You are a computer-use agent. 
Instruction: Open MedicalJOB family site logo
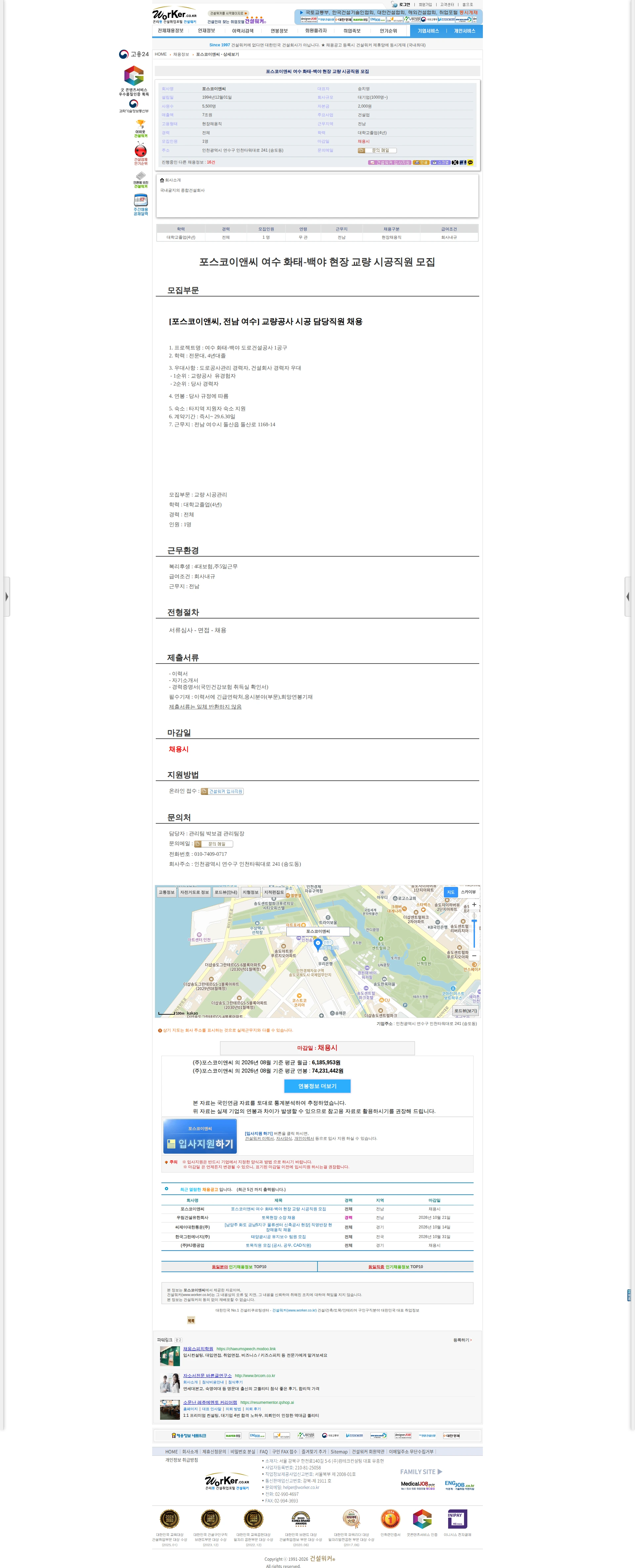[x=418, y=1485]
